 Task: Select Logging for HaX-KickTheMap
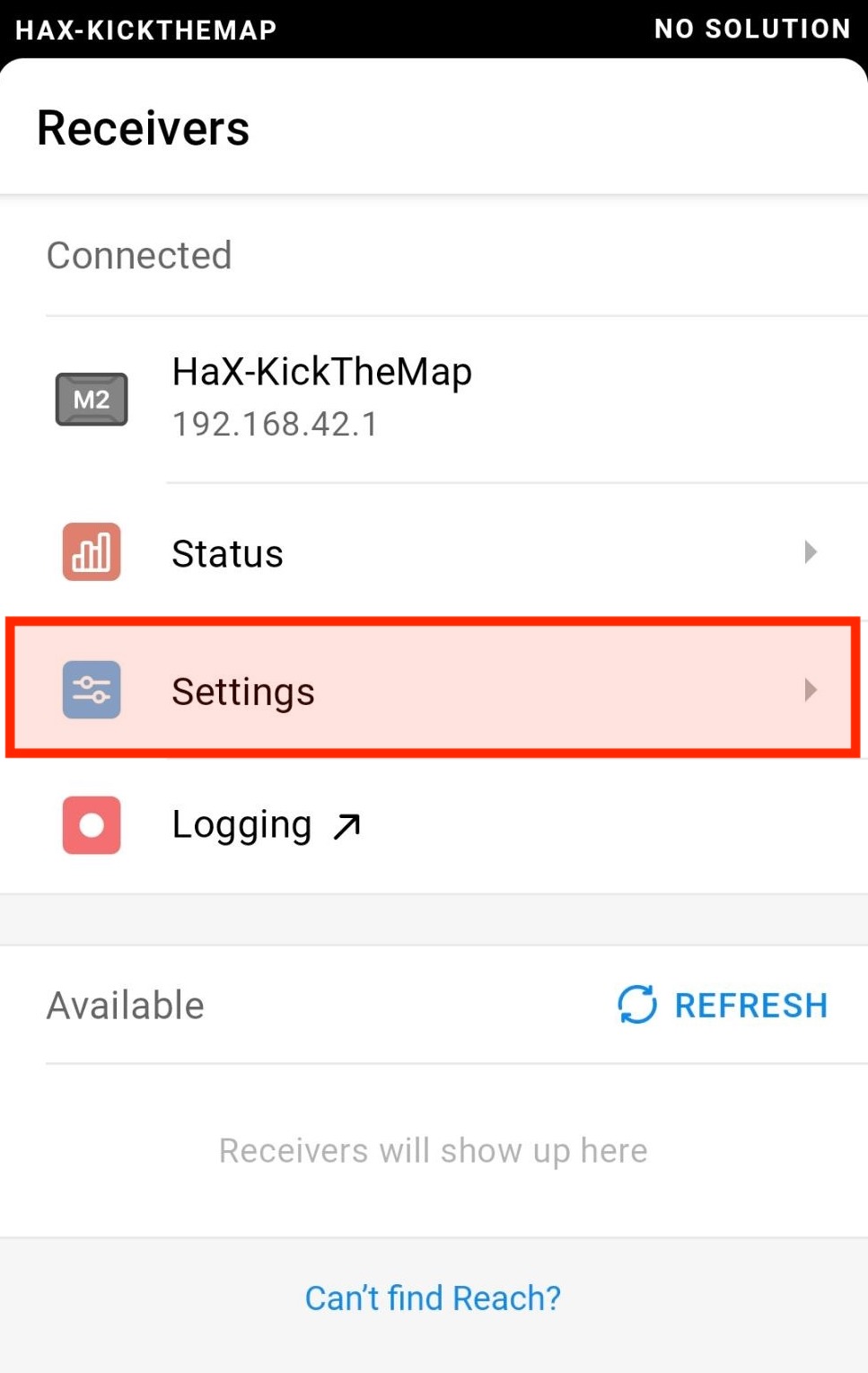point(241,823)
